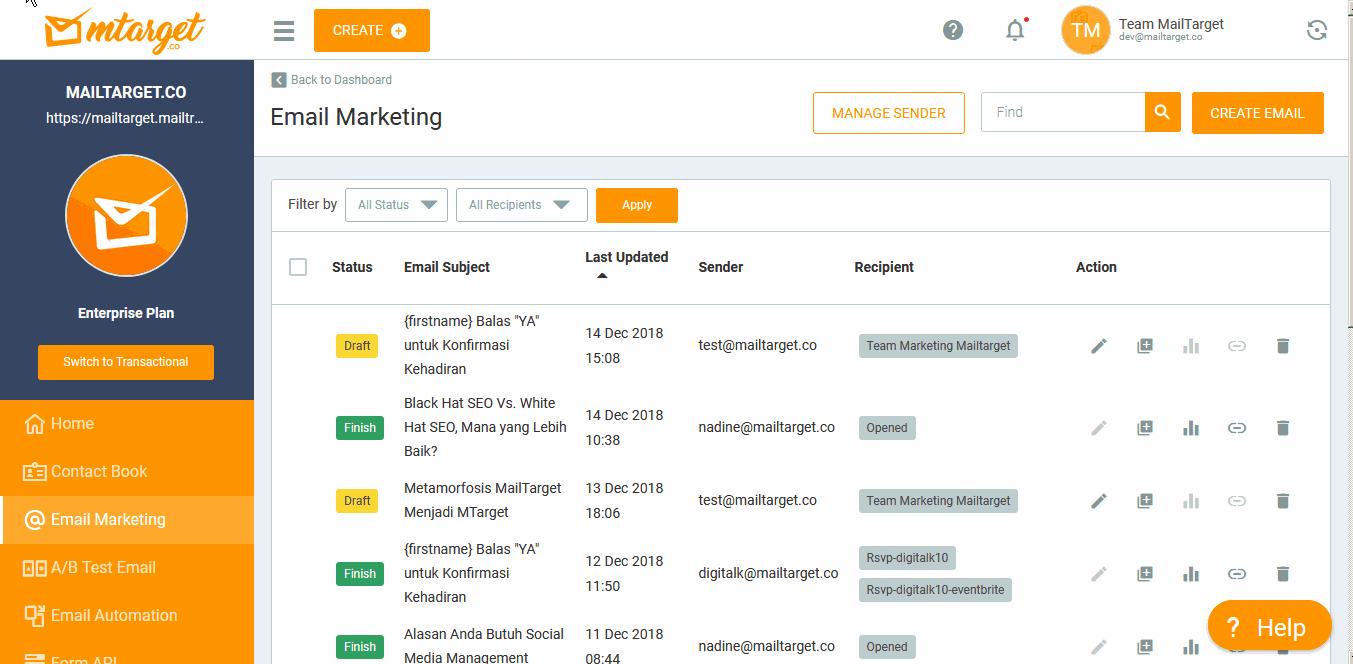
Task: Sort by Last Updated column
Action: pyautogui.click(x=626, y=264)
